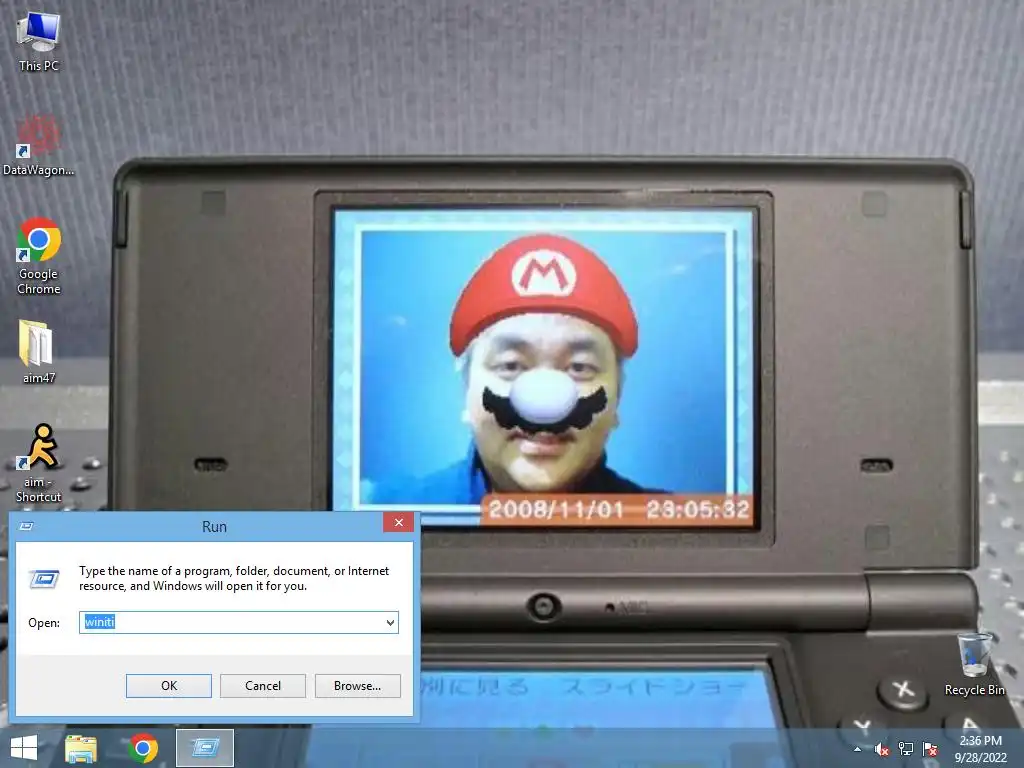Select the Google Chrome desktop shortcut
This screenshot has width=1024, height=768.
click(x=39, y=256)
